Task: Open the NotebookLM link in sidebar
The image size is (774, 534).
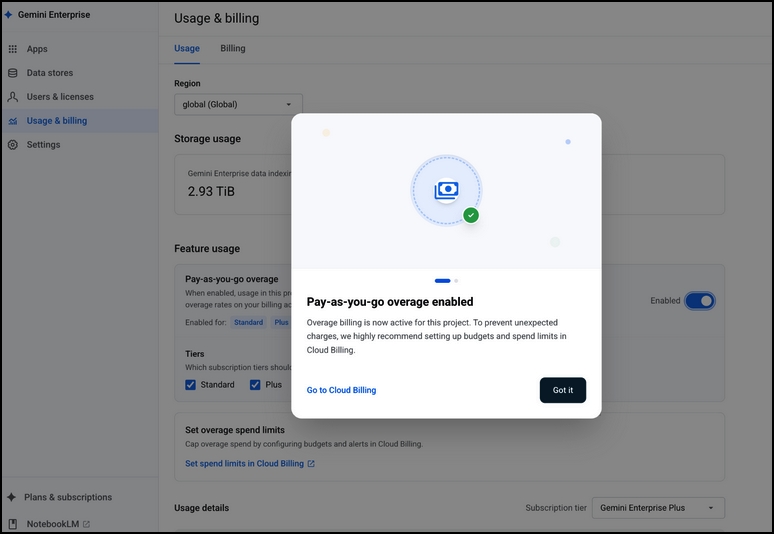Action: 53,524
